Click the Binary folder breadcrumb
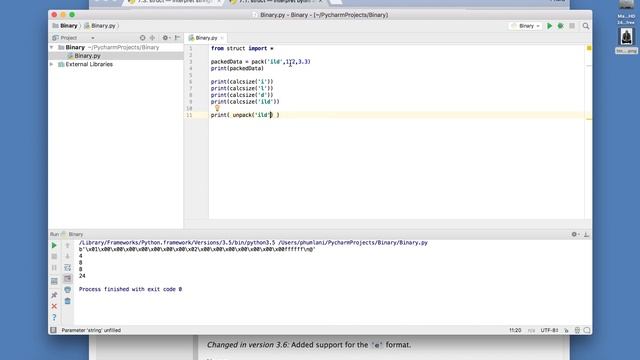The image size is (640, 360). [65, 26]
